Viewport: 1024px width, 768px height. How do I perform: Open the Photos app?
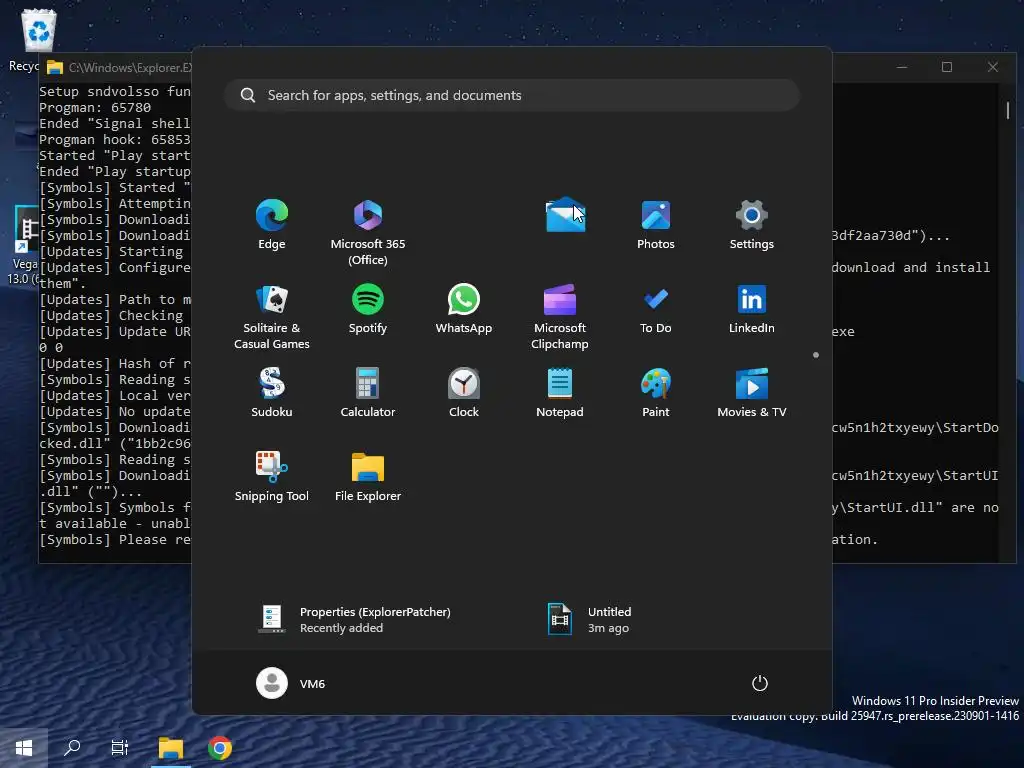point(656,225)
